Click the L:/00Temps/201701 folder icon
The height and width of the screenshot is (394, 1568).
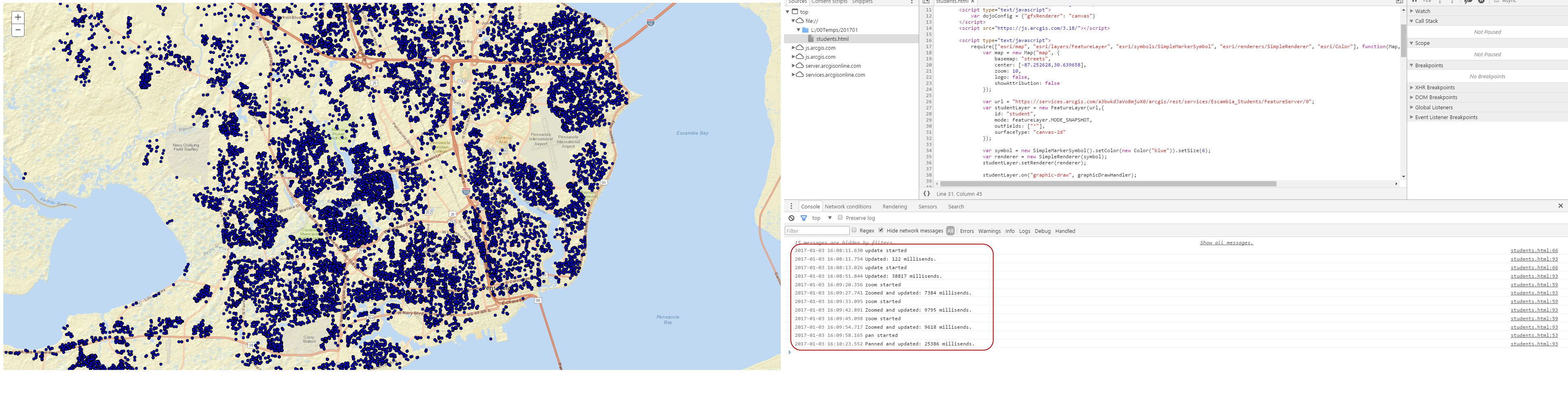tap(805, 30)
